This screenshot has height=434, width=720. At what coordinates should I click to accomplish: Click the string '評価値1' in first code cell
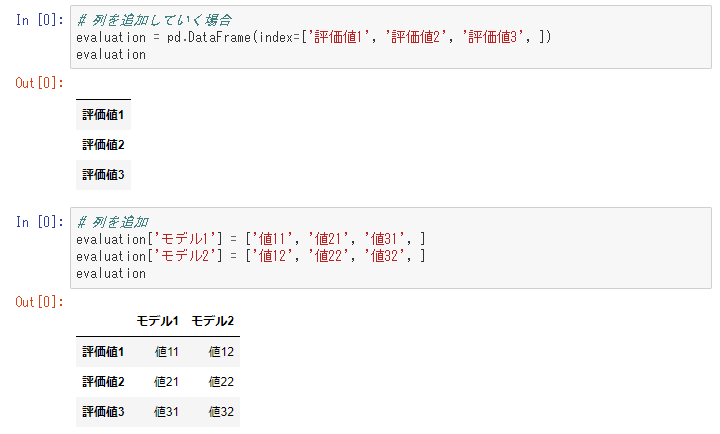[x=338, y=37]
